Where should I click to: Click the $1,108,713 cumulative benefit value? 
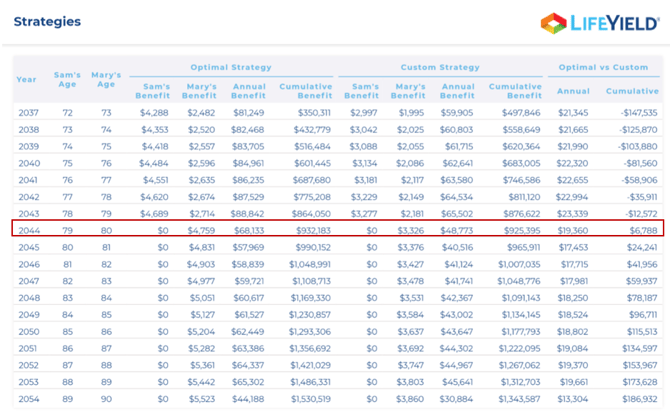pos(311,281)
